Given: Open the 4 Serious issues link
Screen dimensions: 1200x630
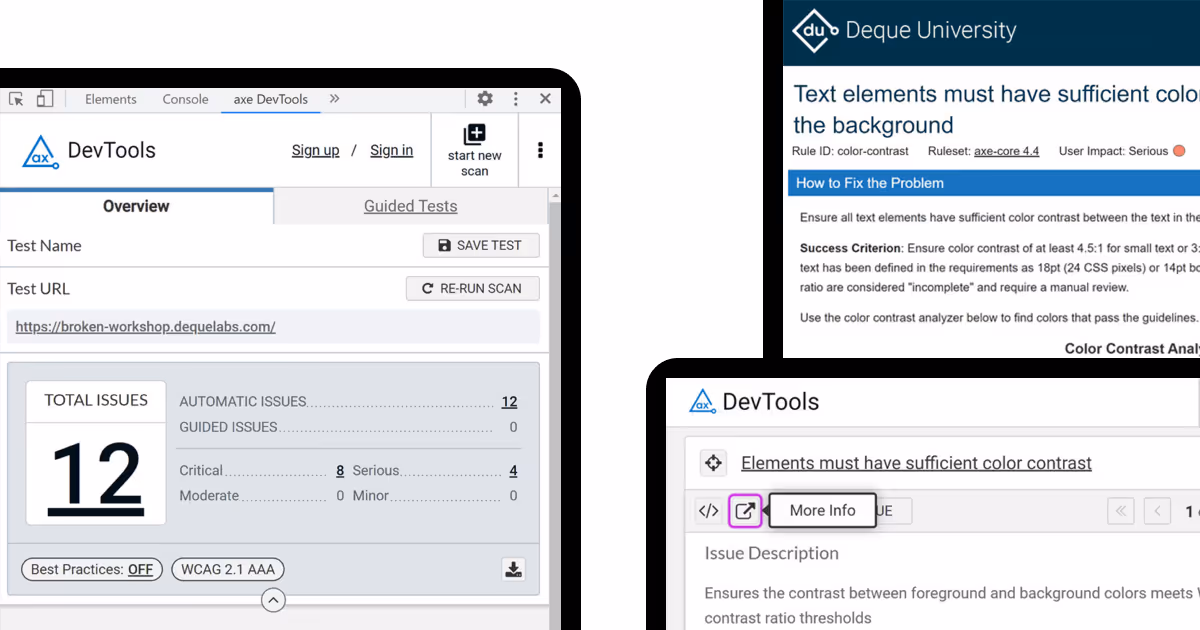Looking at the screenshot, I should pos(513,470).
